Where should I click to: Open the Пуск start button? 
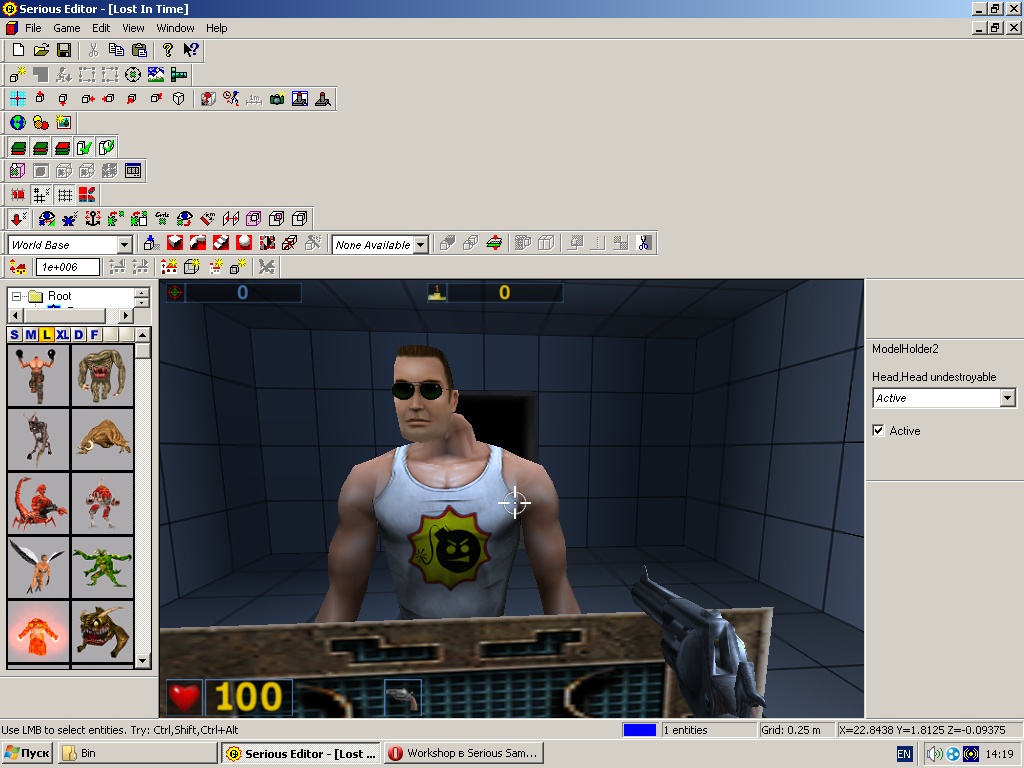(x=27, y=754)
